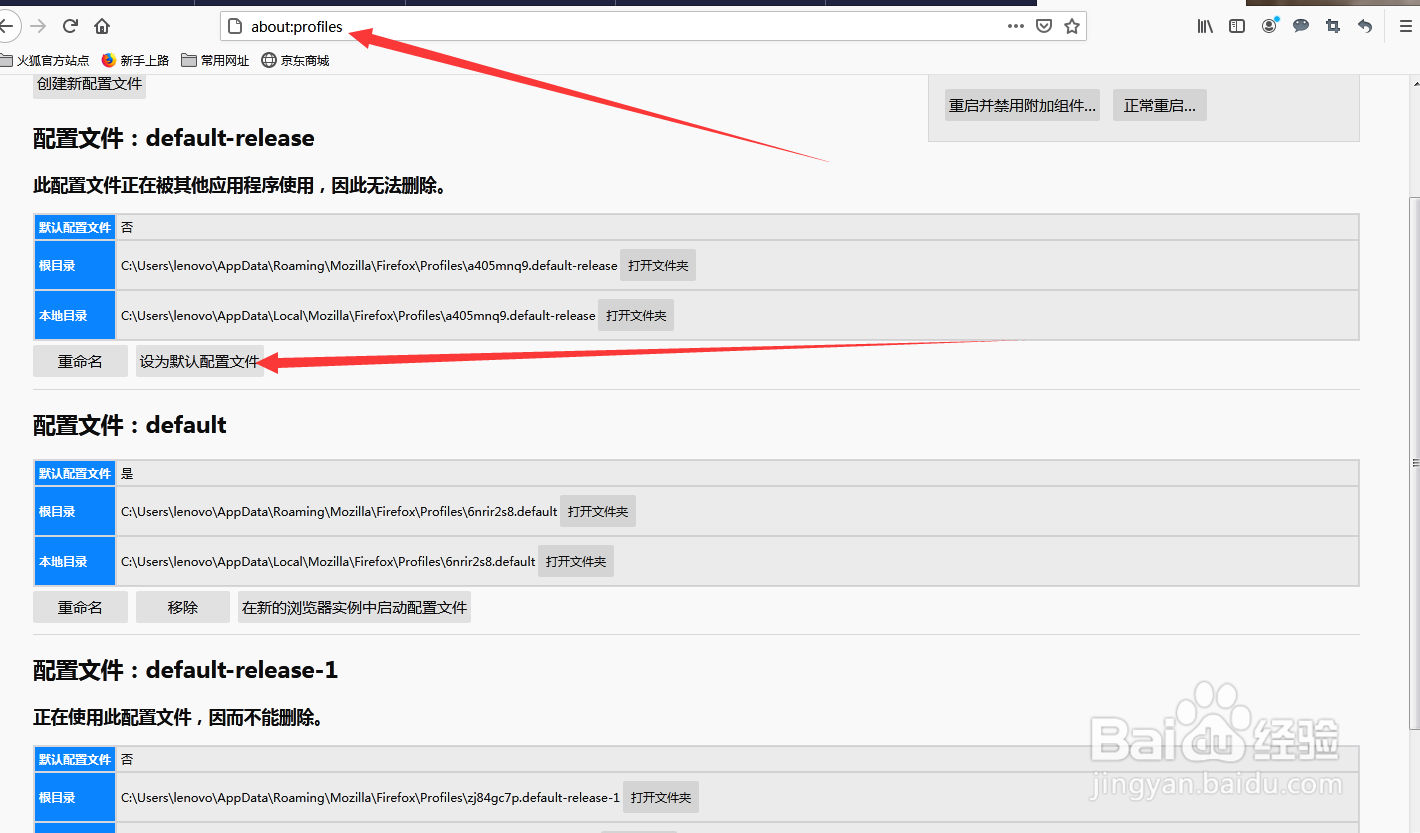Rename the default profile
The width and height of the screenshot is (1420, 833).
click(x=80, y=607)
